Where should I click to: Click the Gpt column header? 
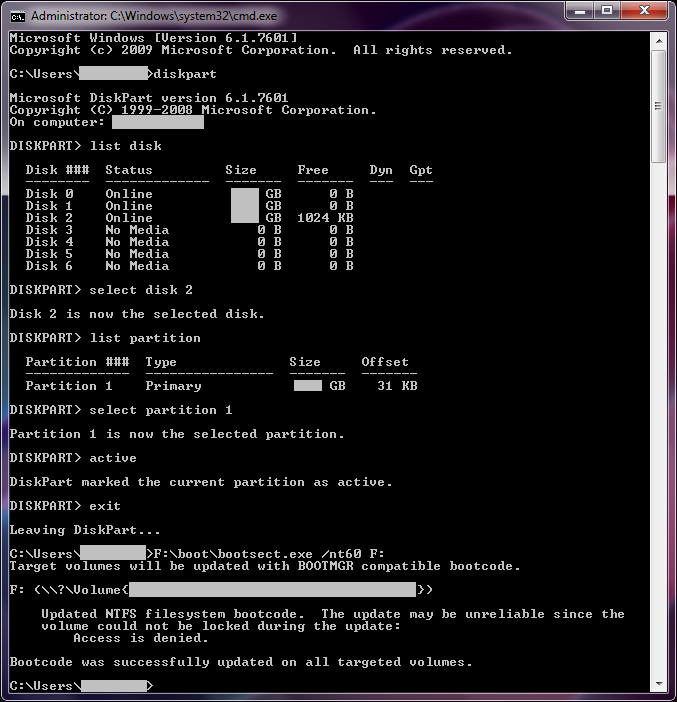point(421,170)
